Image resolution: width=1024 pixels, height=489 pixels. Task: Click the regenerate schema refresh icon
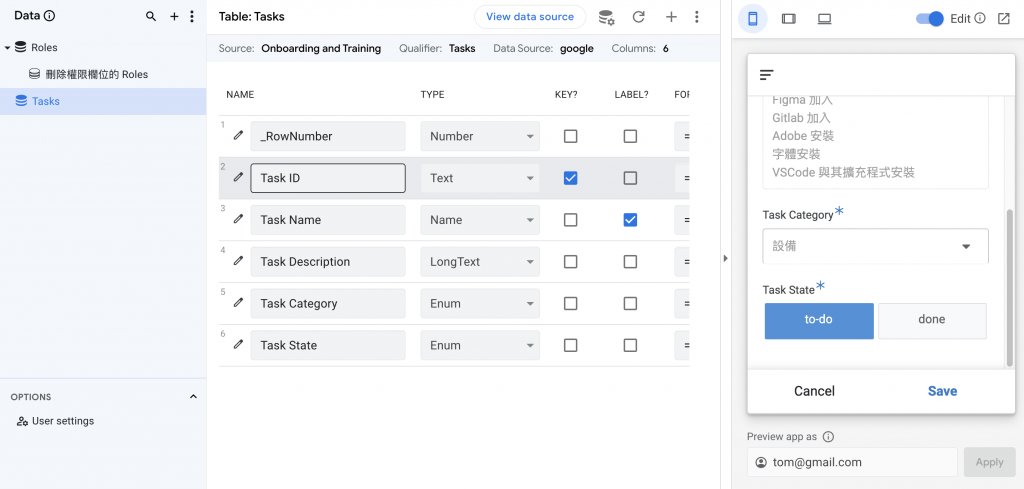[639, 17]
